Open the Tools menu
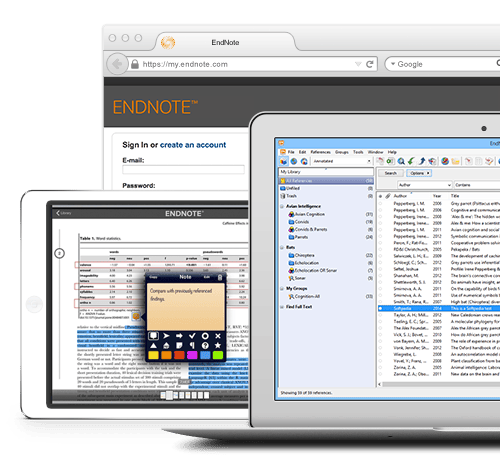 tap(358, 152)
